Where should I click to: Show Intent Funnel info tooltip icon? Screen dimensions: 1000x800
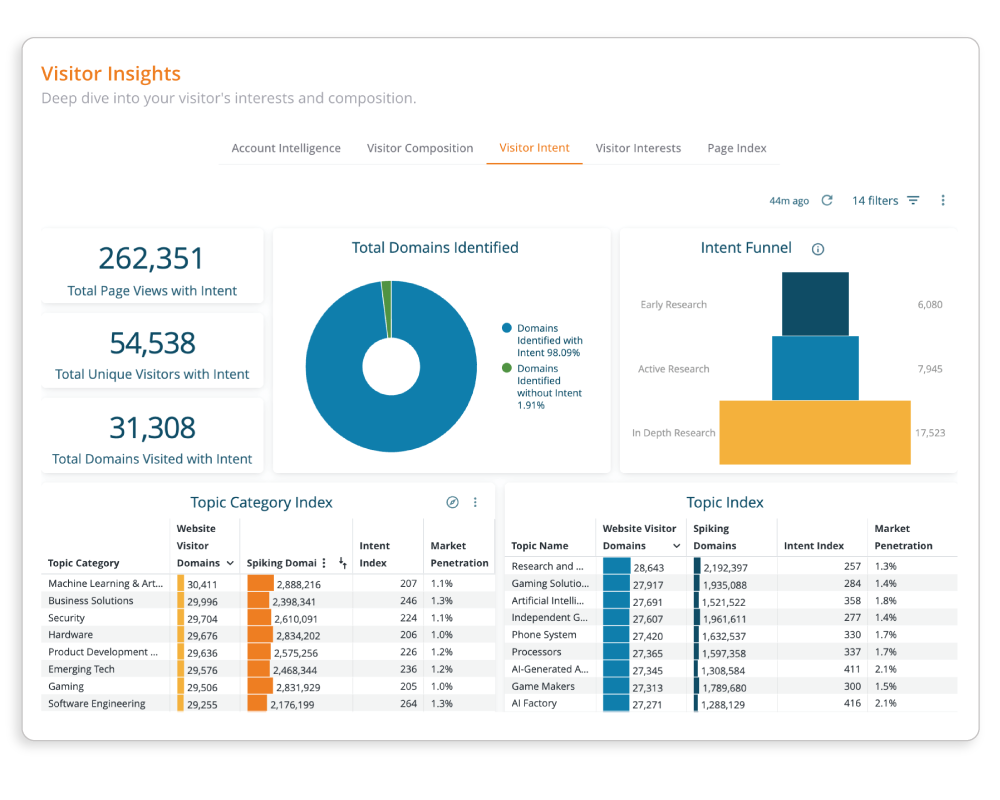coord(818,249)
